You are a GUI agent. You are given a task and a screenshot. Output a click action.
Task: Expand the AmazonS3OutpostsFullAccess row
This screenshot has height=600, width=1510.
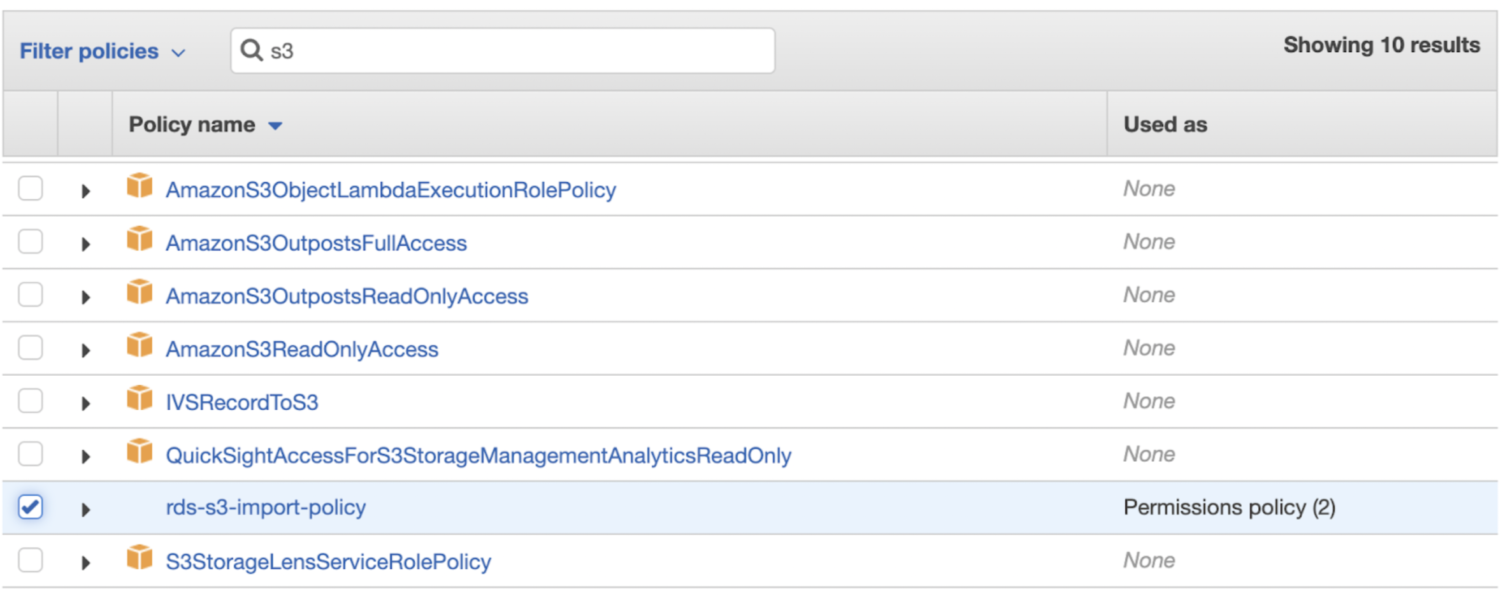click(86, 242)
